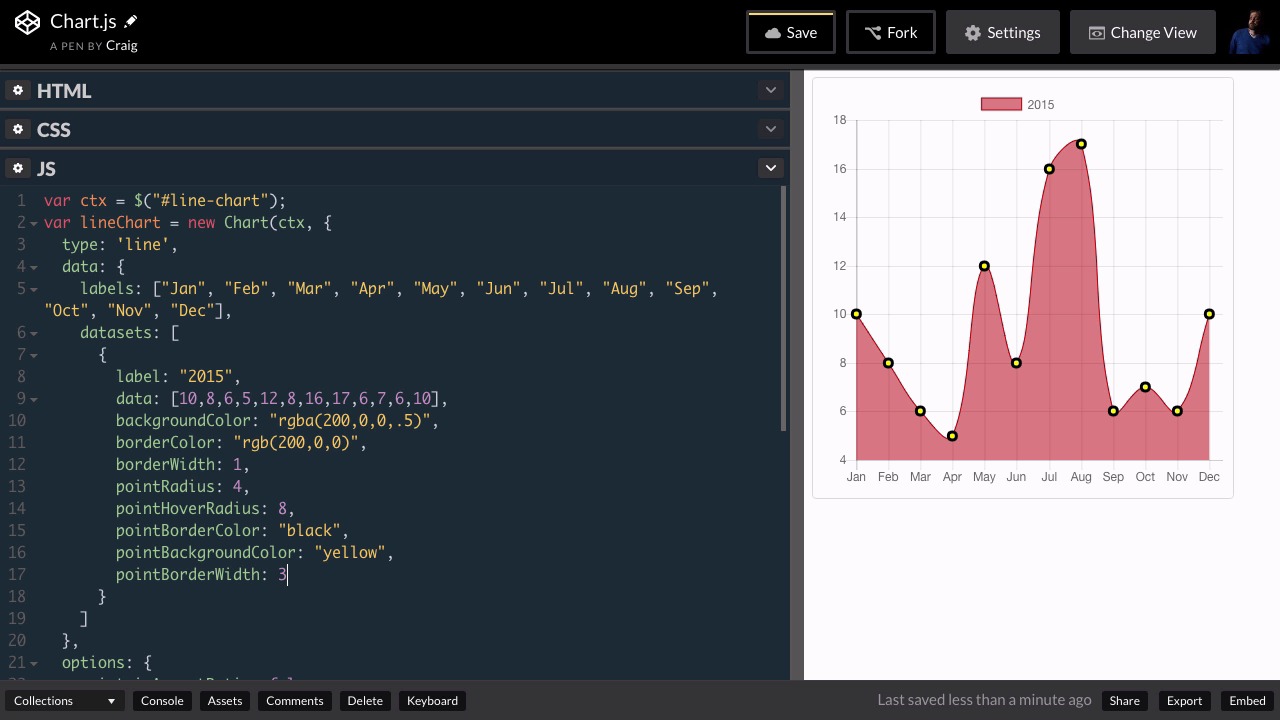Click the JS editor vertical scrollbar
Viewport: 1280px width, 720px height.
(783, 308)
